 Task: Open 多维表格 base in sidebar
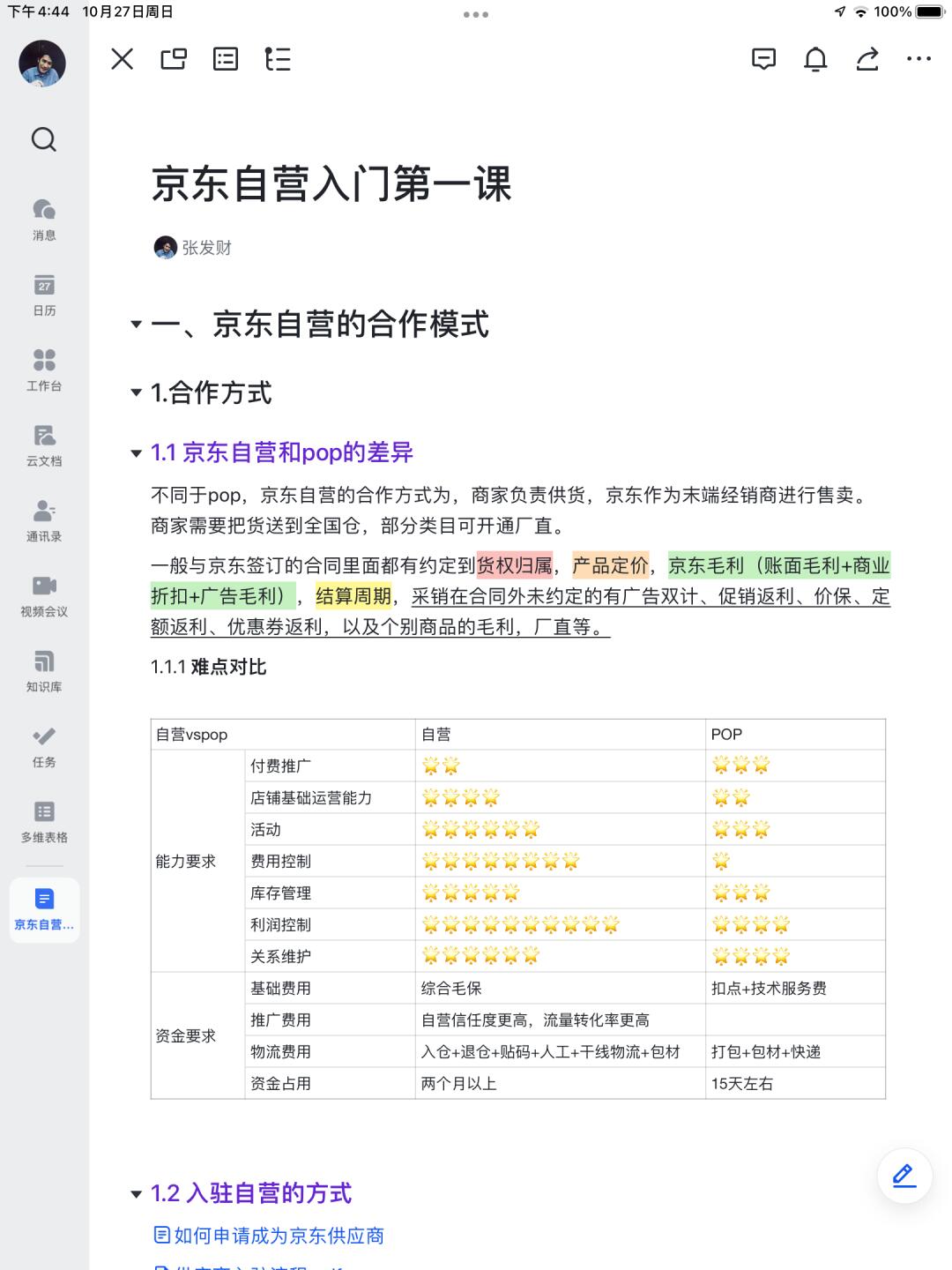[44, 821]
